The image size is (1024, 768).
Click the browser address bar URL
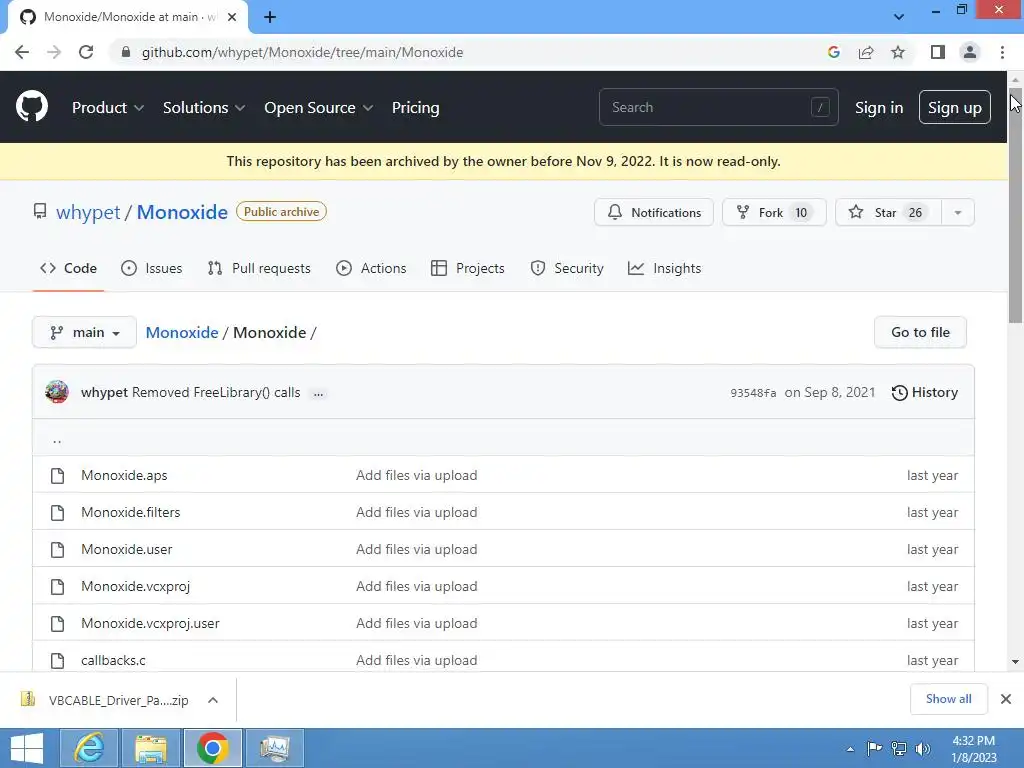302,52
